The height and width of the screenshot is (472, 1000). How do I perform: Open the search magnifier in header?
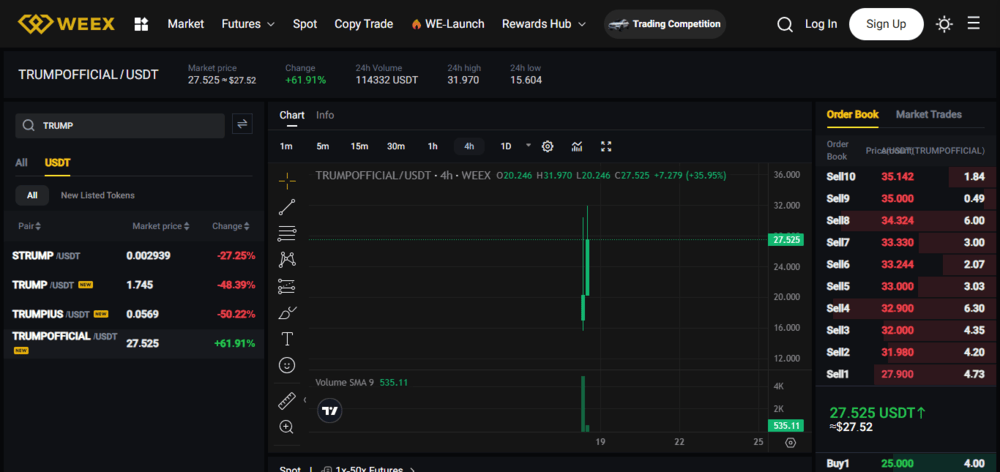click(x=785, y=24)
